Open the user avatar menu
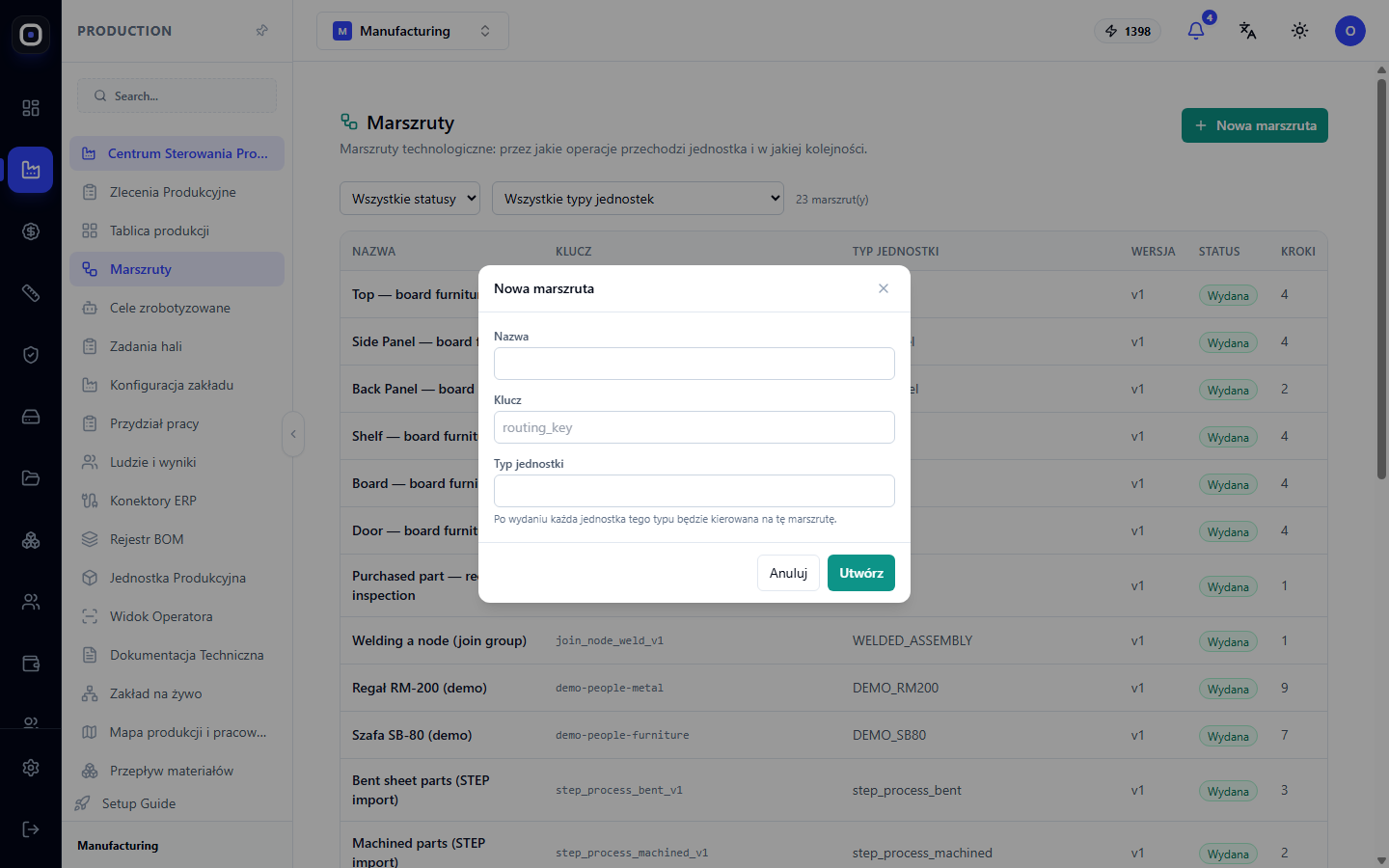 (1349, 31)
